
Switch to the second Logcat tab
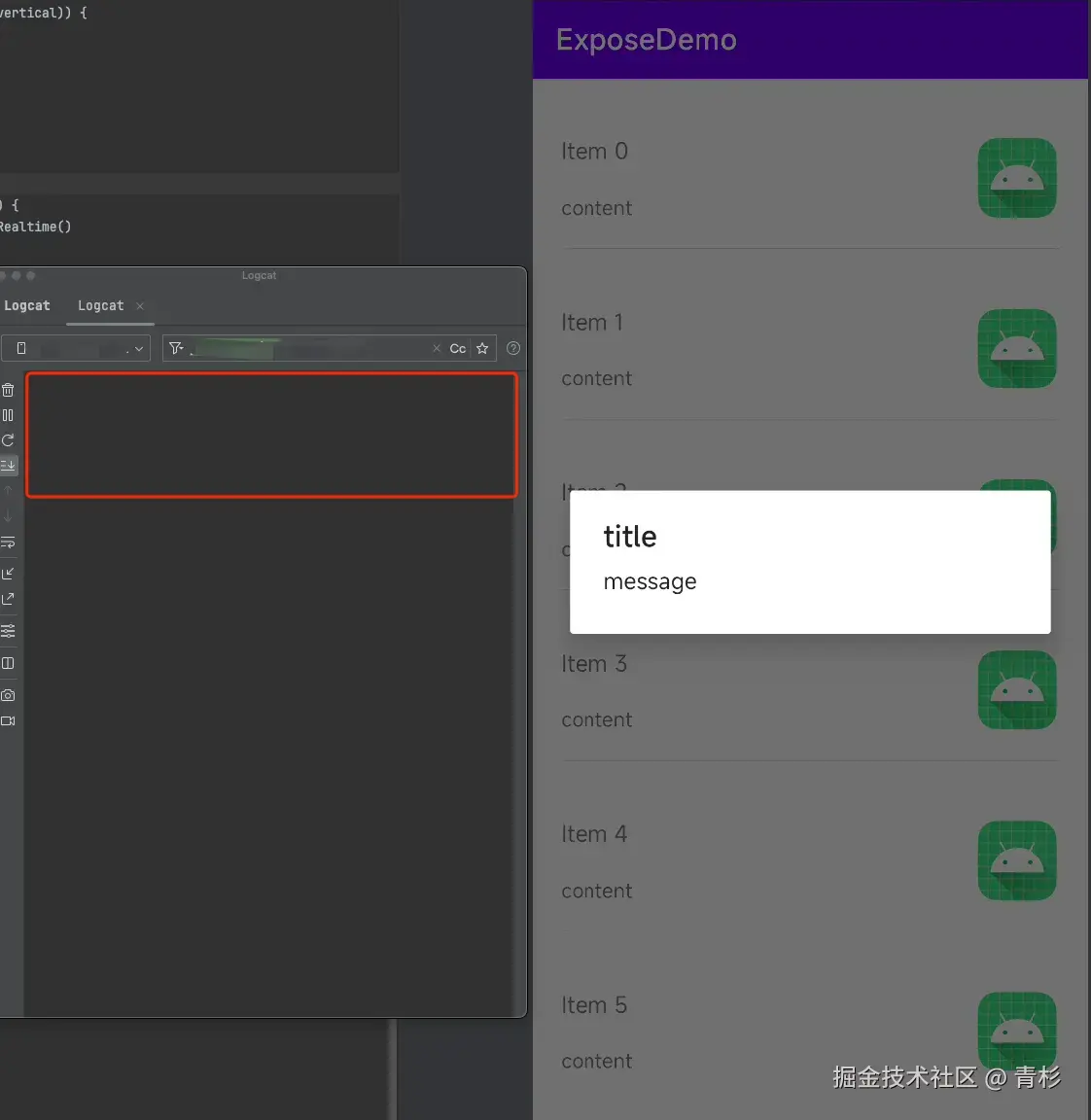[100, 305]
